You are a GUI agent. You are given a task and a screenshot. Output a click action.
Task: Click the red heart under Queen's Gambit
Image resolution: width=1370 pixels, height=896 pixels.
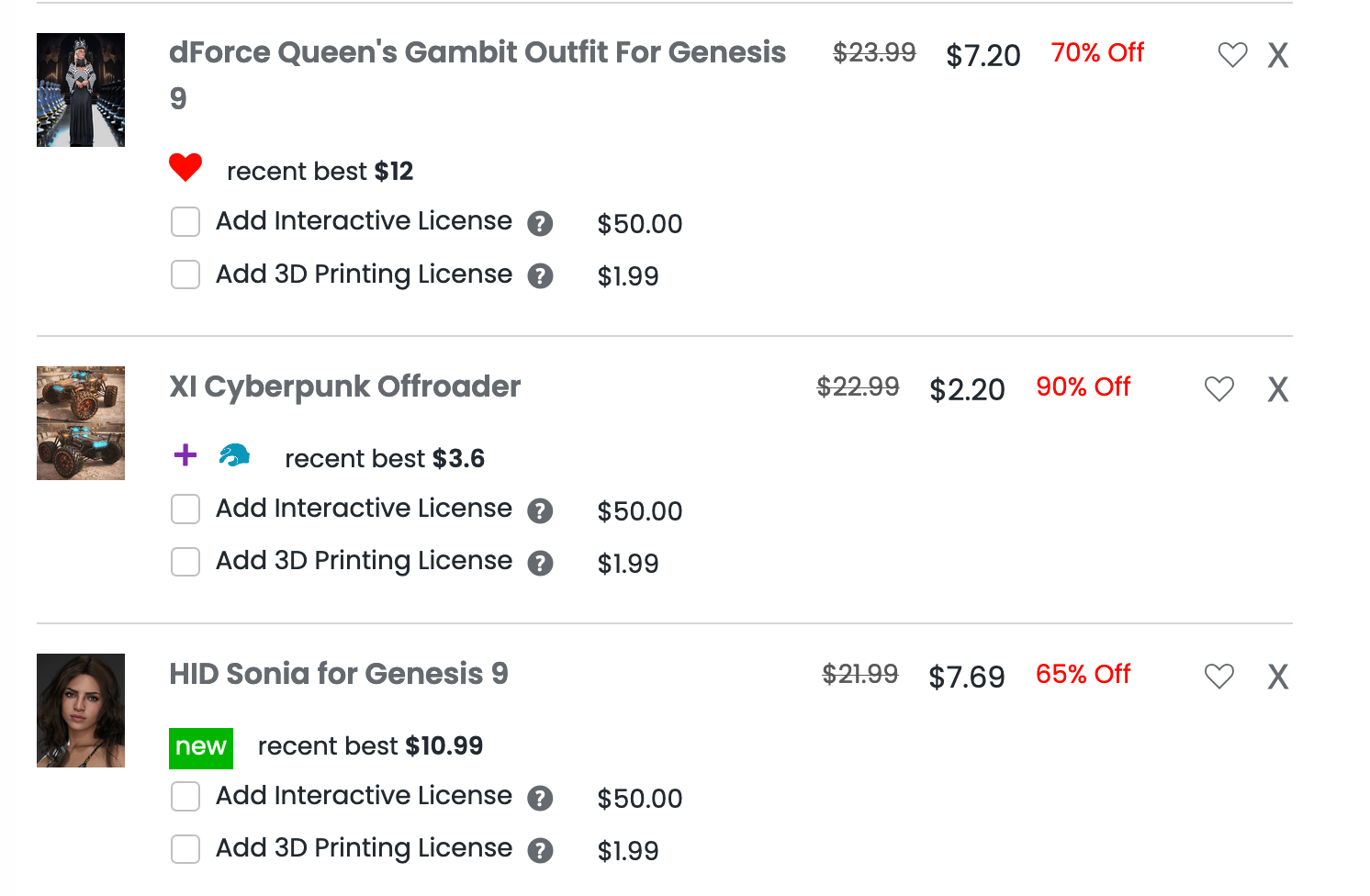click(185, 168)
